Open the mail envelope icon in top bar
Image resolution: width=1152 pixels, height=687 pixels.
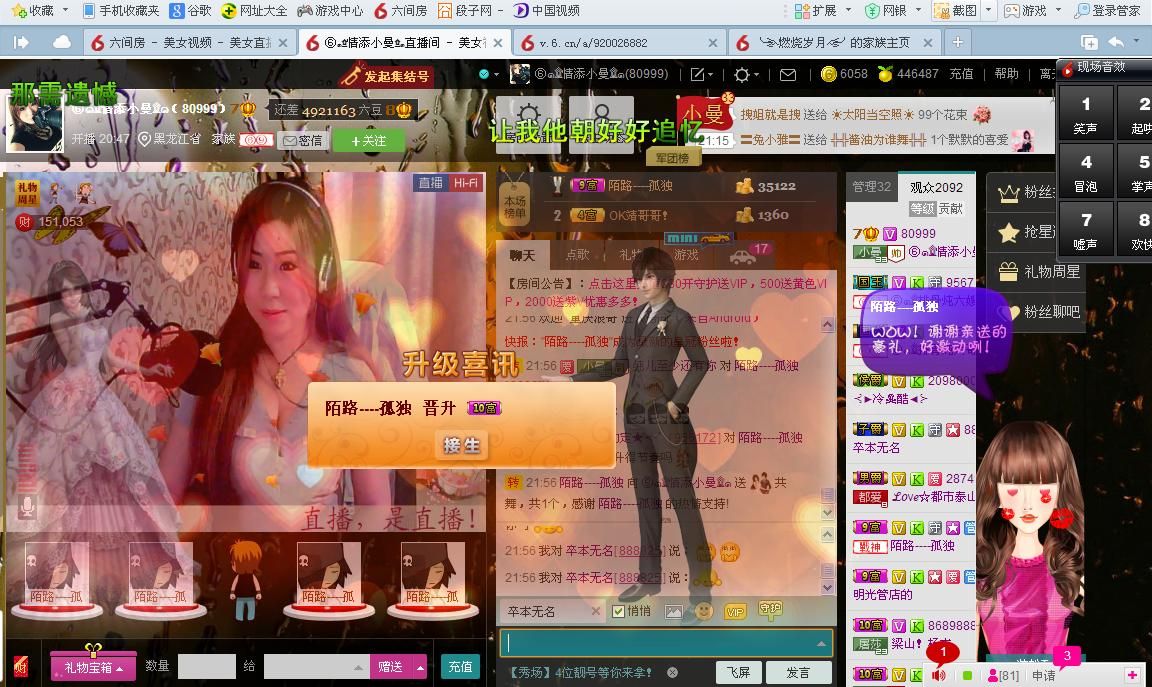click(788, 74)
